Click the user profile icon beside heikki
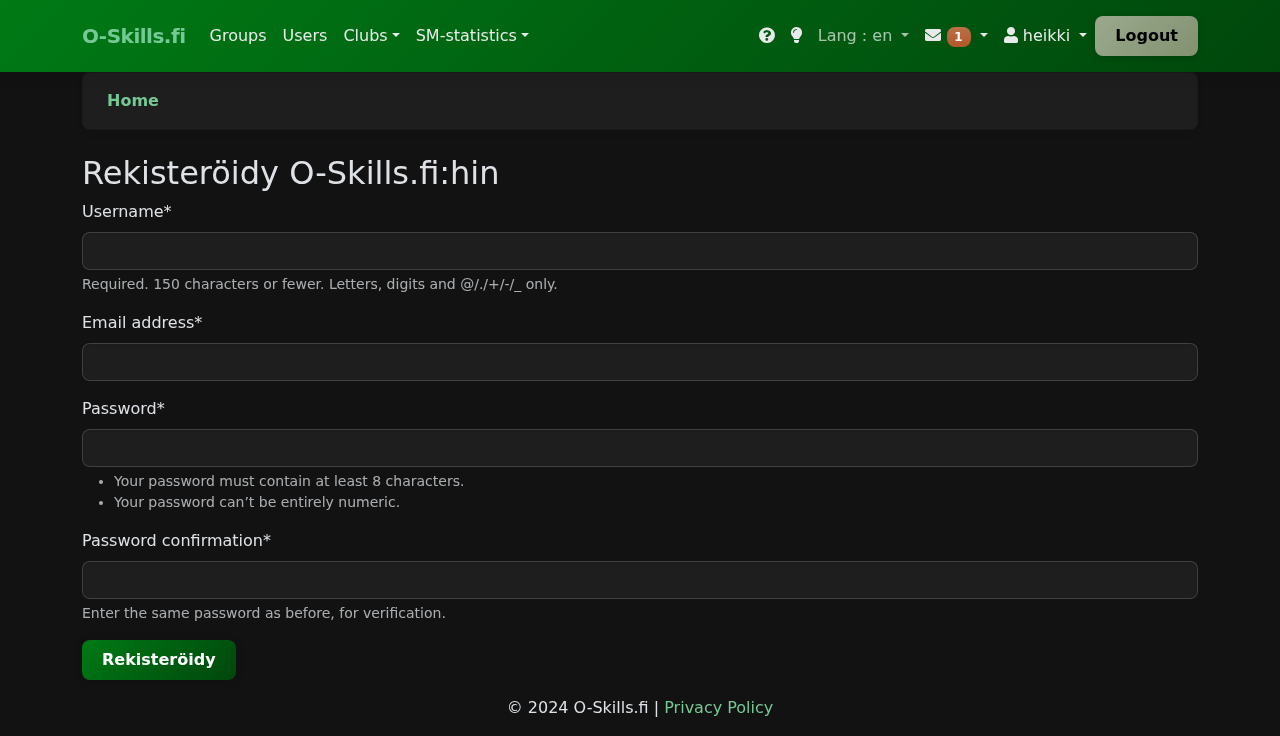 tap(1011, 36)
